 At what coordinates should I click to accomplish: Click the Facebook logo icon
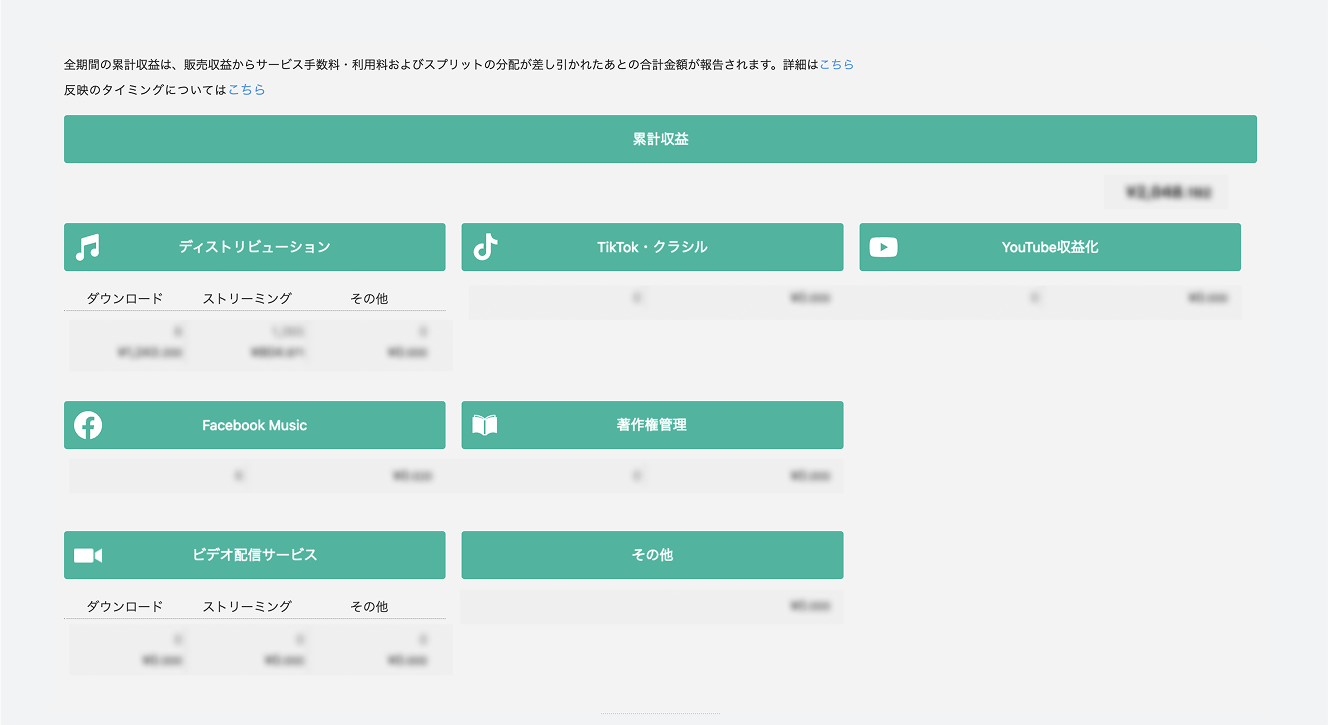(88, 425)
